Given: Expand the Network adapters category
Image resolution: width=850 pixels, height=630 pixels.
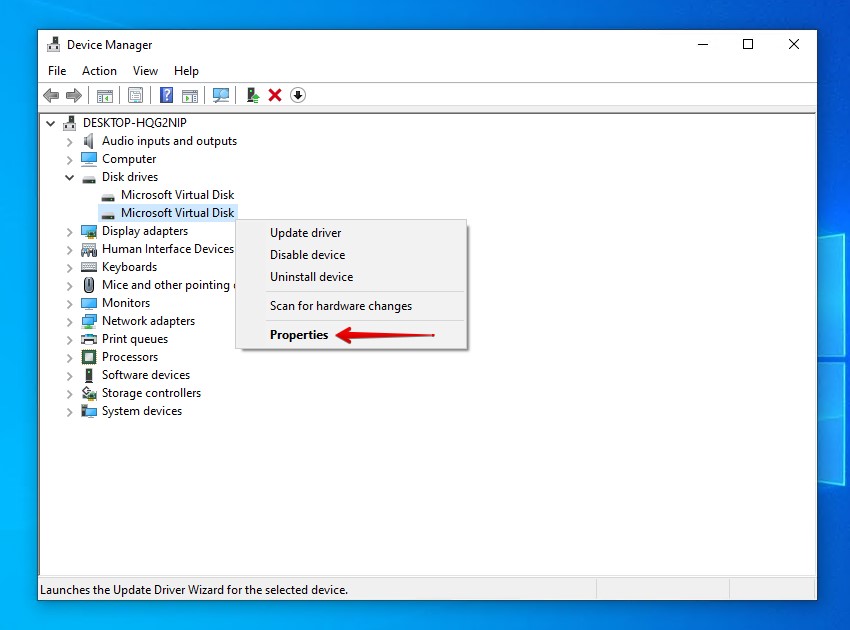Looking at the screenshot, I should pyautogui.click(x=70, y=321).
